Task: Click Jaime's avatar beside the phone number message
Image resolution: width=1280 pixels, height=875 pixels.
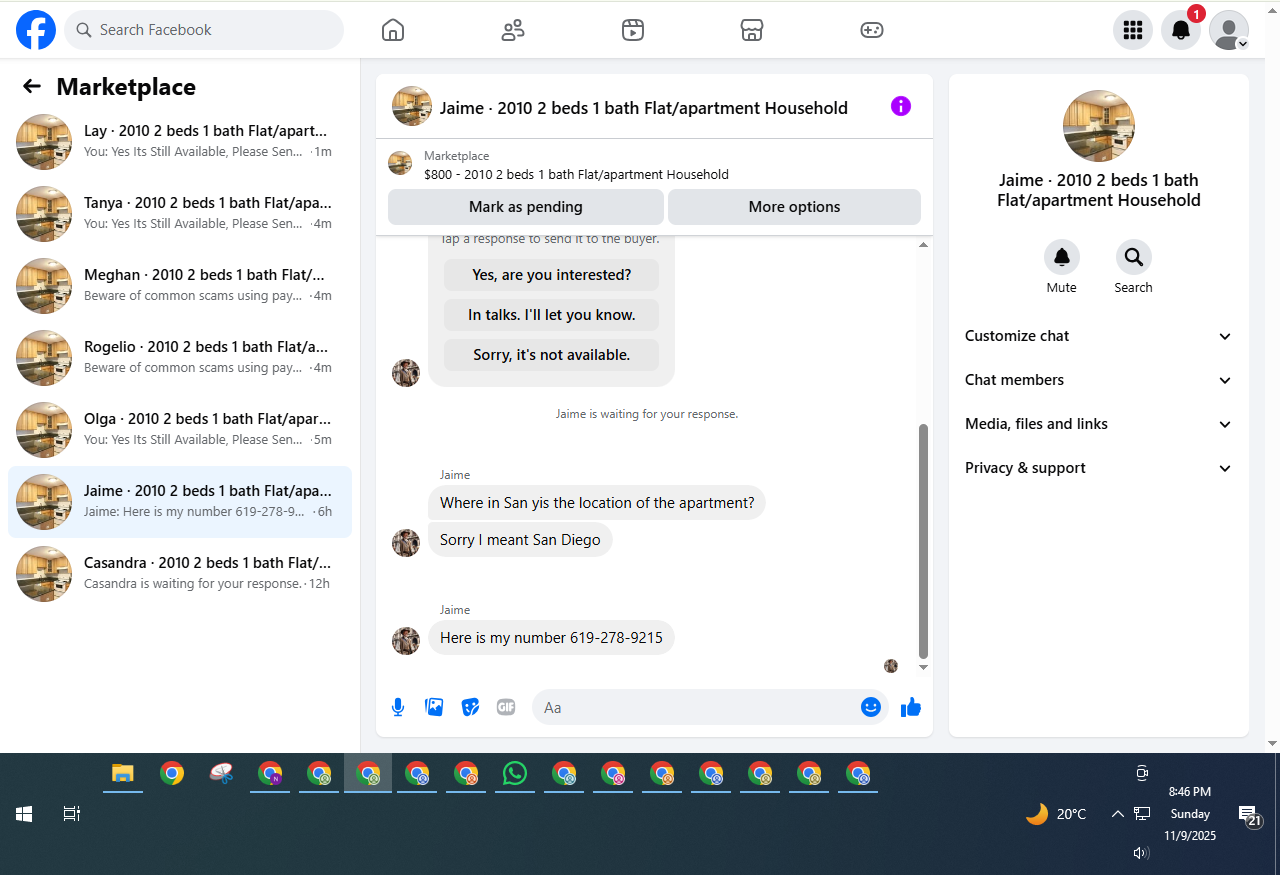Action: [x=406, y=641]
